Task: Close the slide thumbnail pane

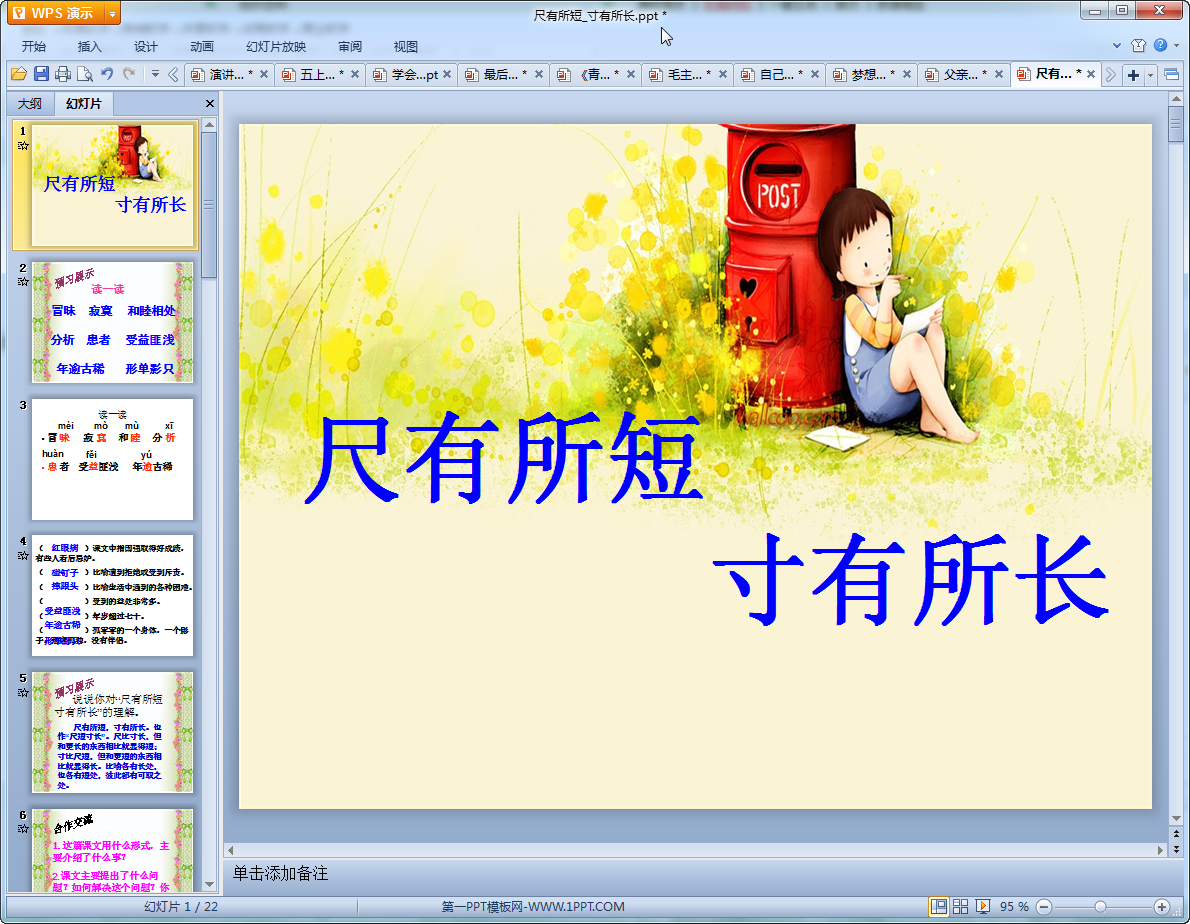Action: (209, 103)
